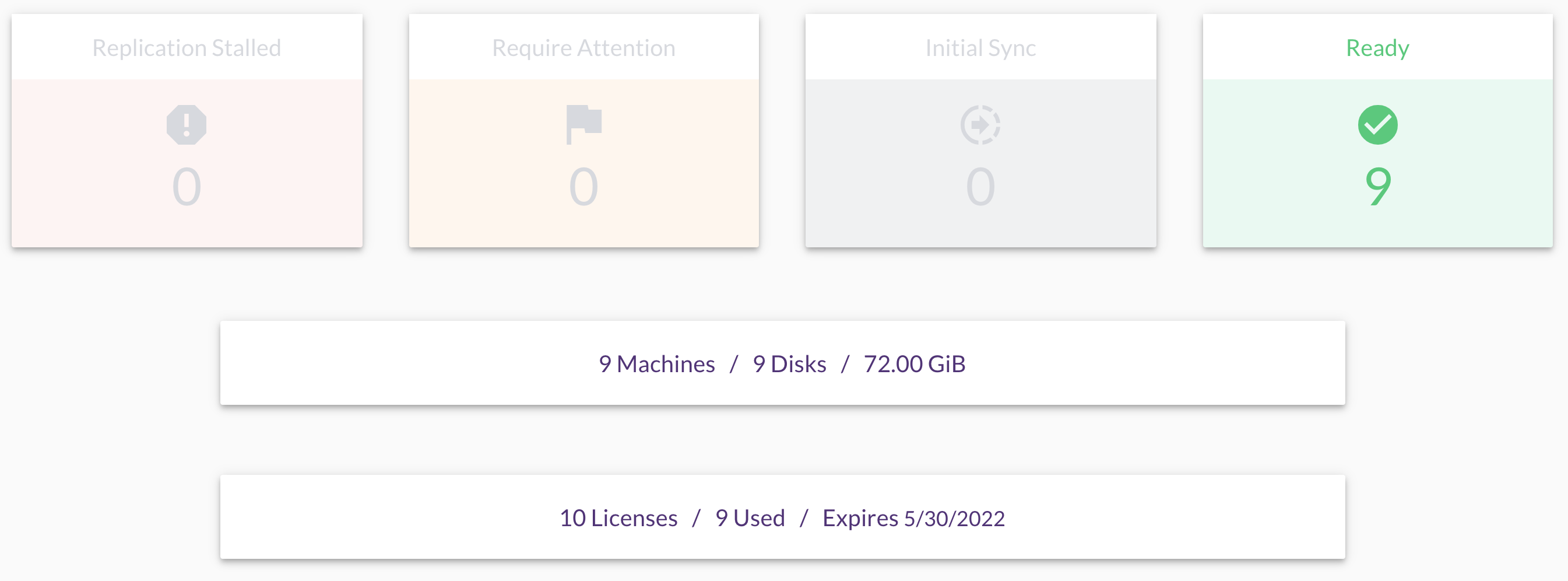The image size is (1568, 581).
Task: Click the Replication Stalled count 0
Action: coord(187,186)
